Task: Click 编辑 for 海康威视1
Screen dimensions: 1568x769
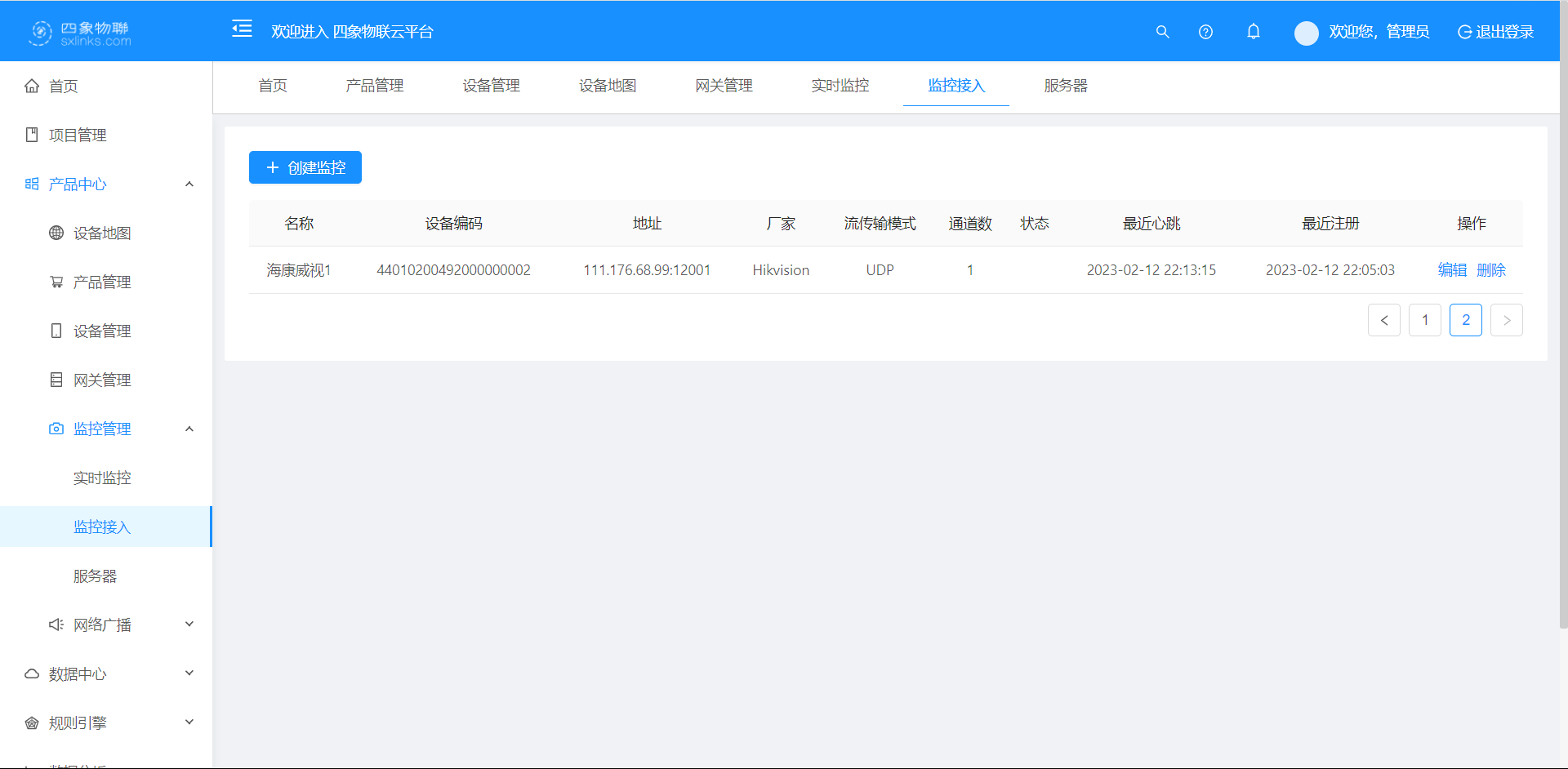Action: click(x=1453, y=269)
